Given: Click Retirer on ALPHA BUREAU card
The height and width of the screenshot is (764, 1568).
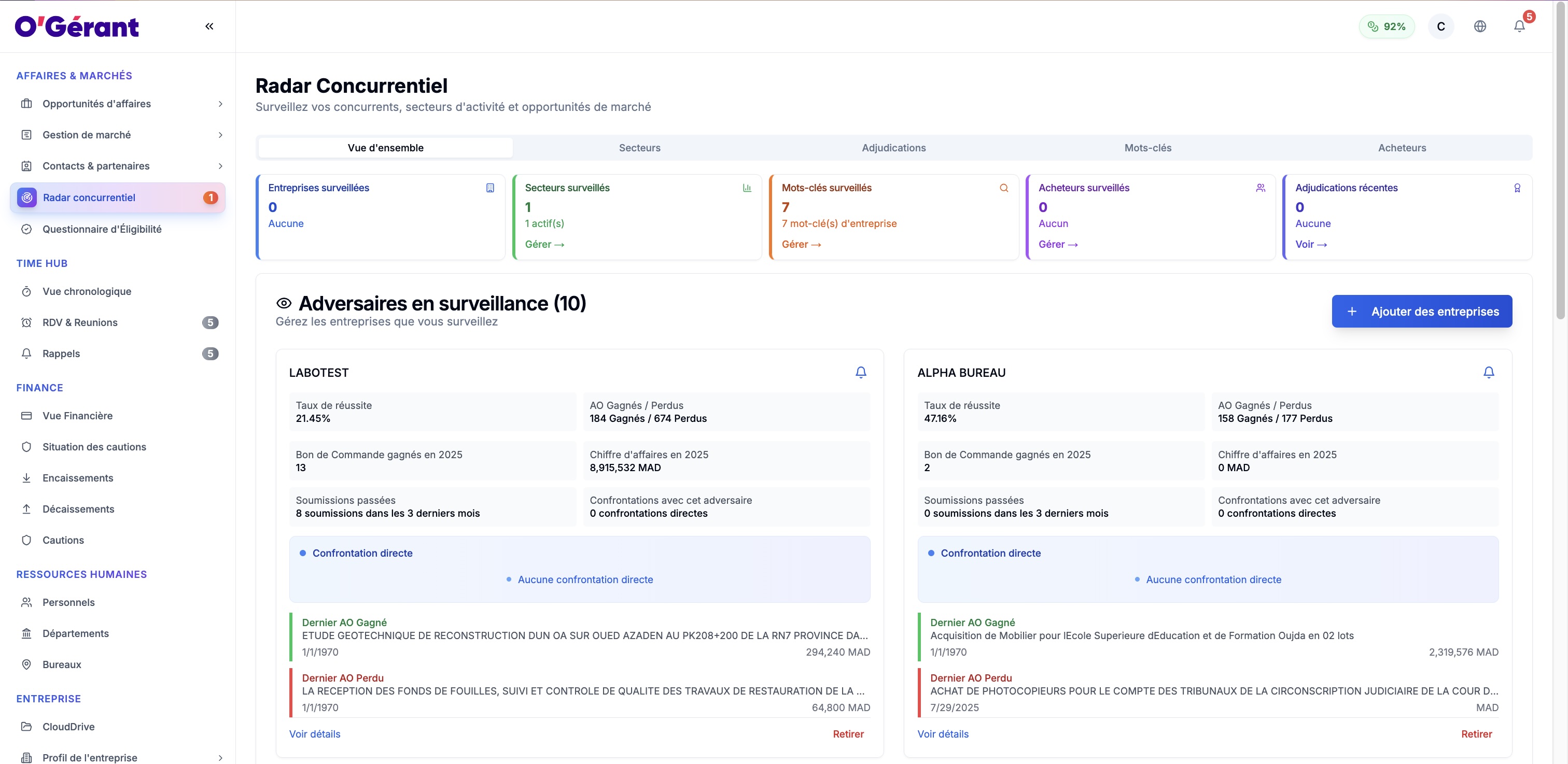Looking at the screenshot, I should click(1476, 733).
